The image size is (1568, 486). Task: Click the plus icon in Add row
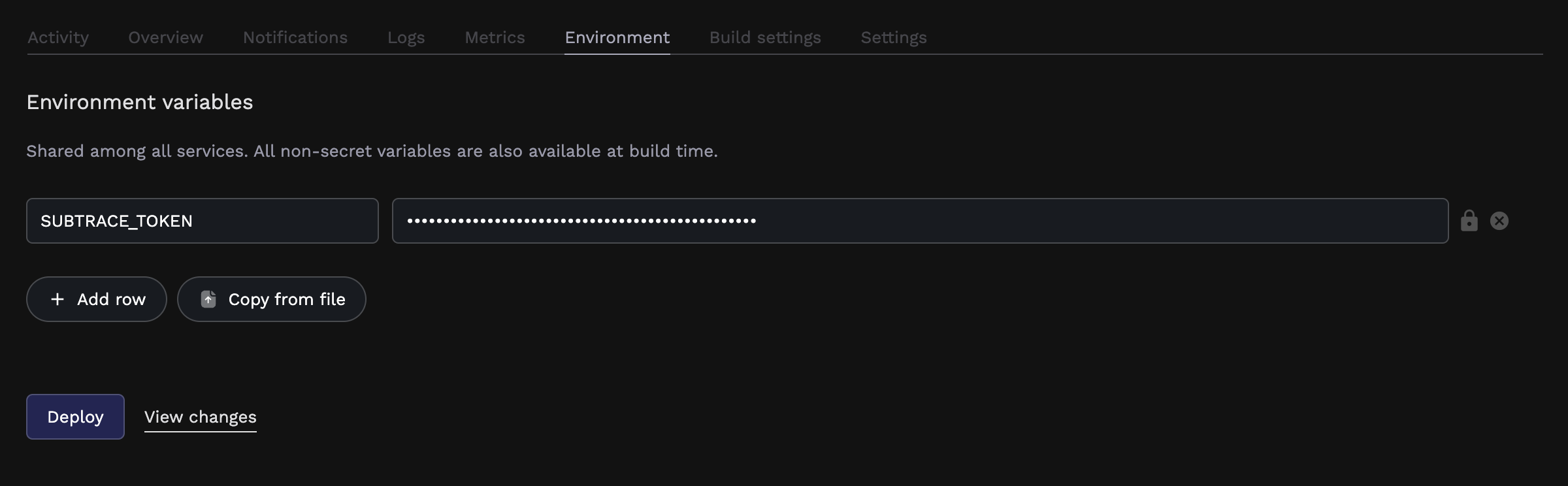(x=57, y=299)
